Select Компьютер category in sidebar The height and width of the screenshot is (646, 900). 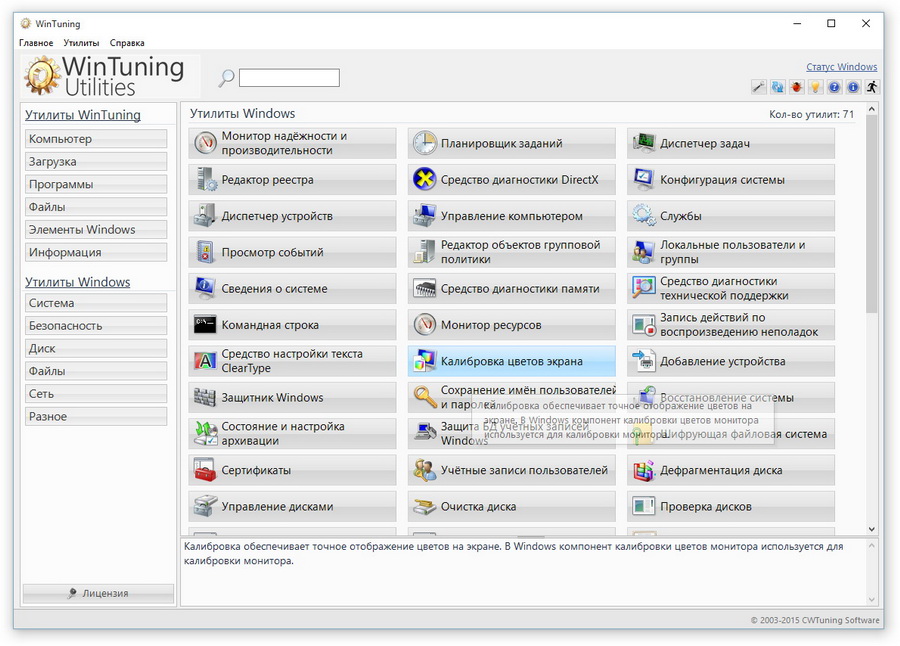tap(96, 139)
